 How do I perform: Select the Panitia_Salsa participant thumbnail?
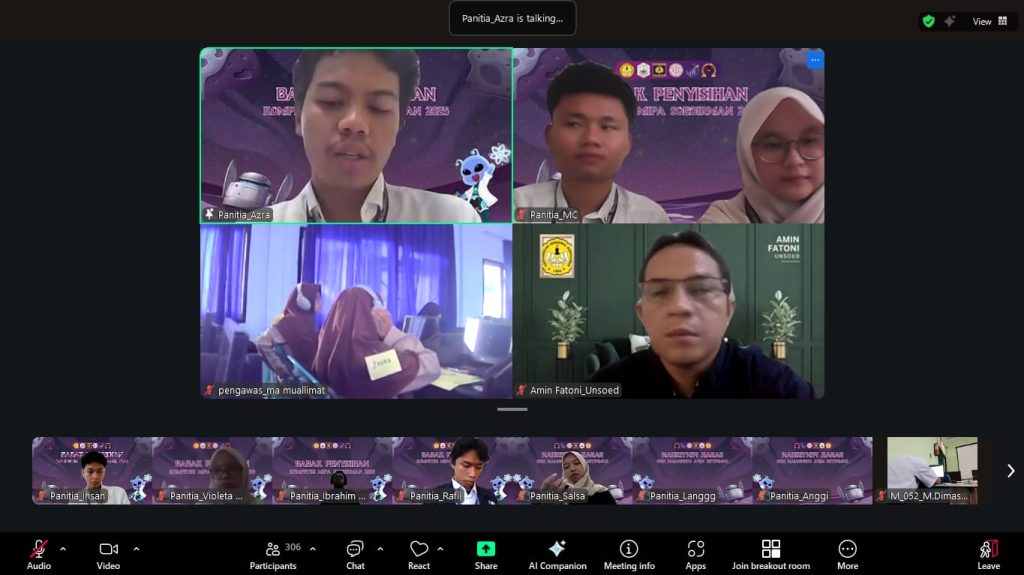click(572, 470)
